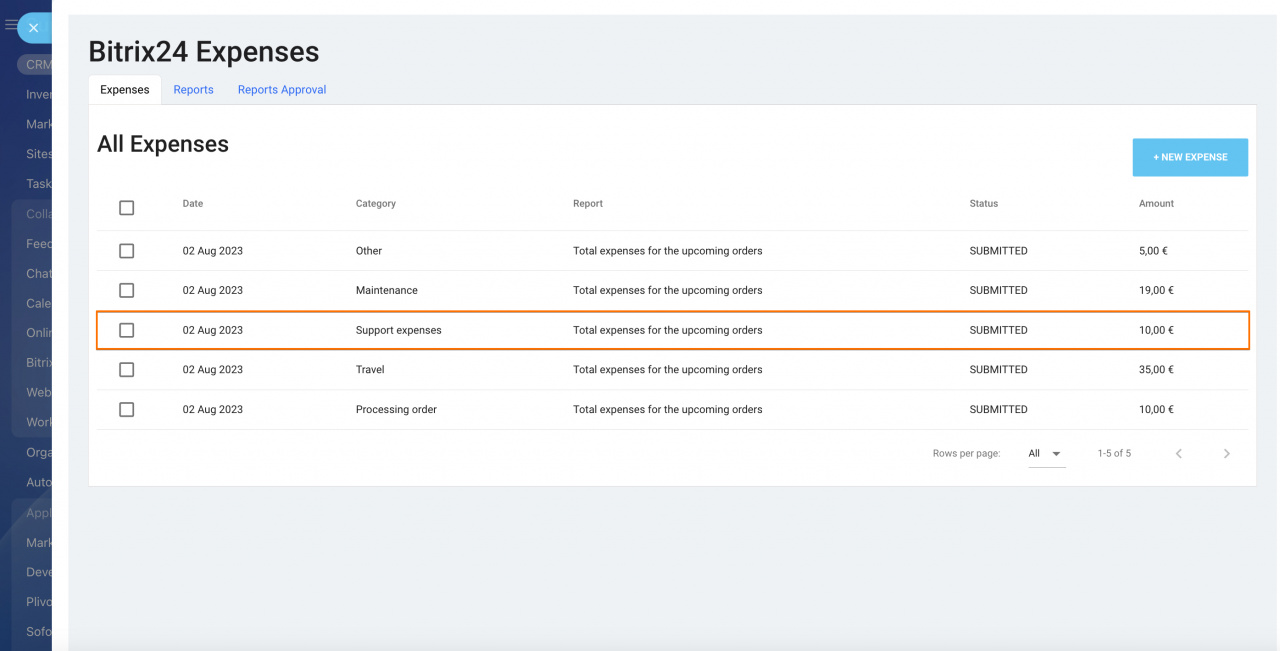Click the 35,00 € amount

tap(1156, 370)
